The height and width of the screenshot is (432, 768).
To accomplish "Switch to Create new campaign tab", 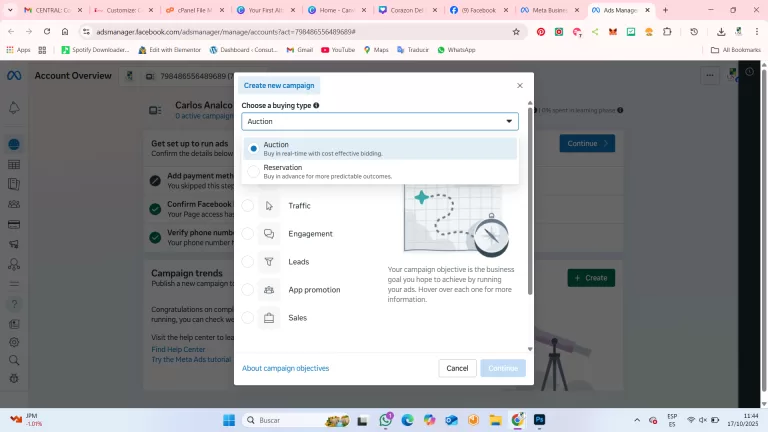I will 279,85.
